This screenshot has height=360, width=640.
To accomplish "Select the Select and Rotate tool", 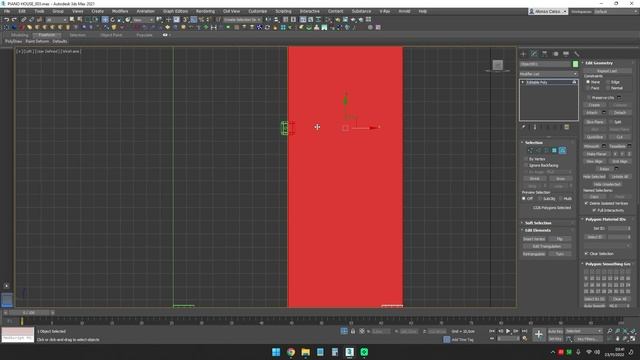I will pos(113,20).
